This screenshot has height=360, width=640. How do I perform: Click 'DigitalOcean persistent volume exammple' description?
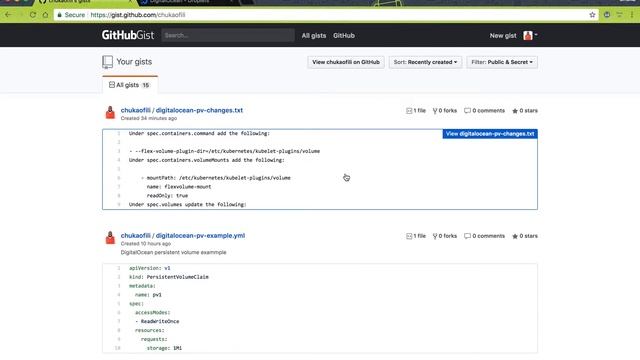pyautogui.click(x=173, y=252)
